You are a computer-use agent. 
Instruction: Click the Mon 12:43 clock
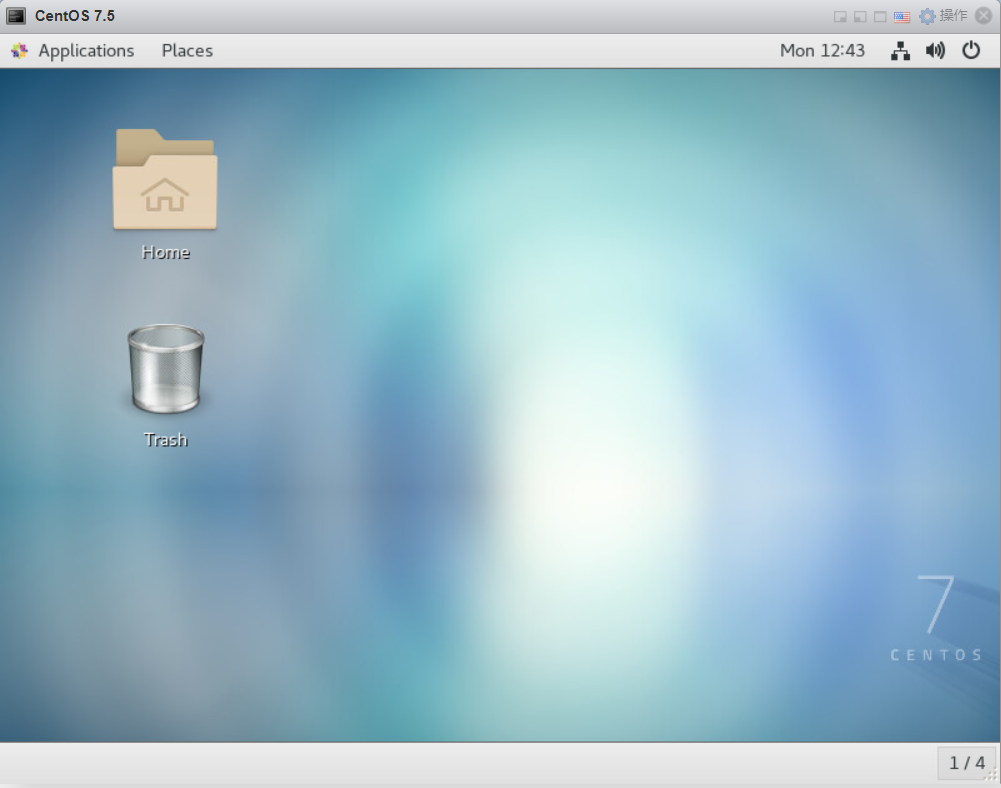click(x=822, y=50)
